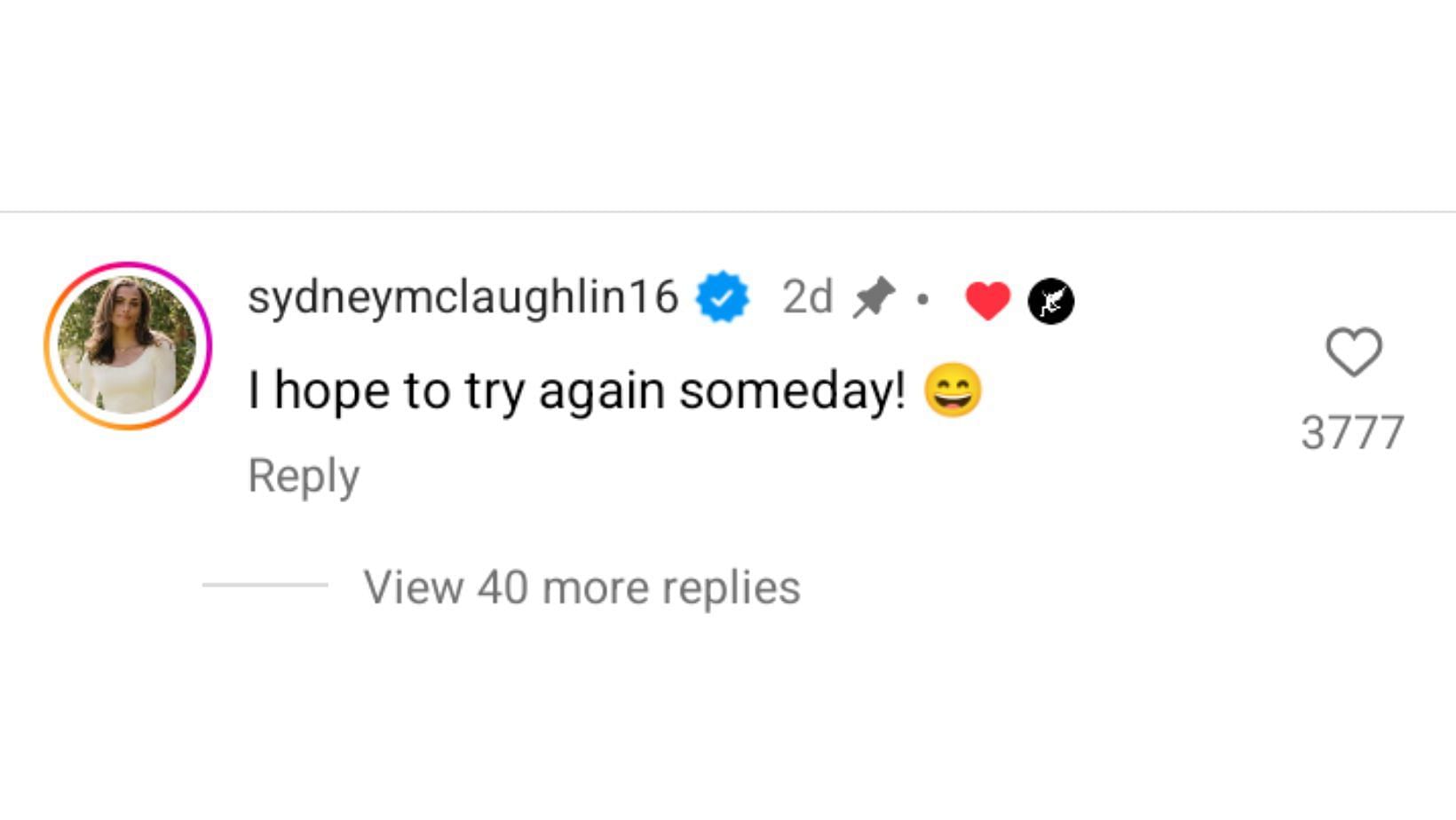Click the grinning emoji in the comment
Screen dimensions: 1456x820
click(x=953, y=390)
